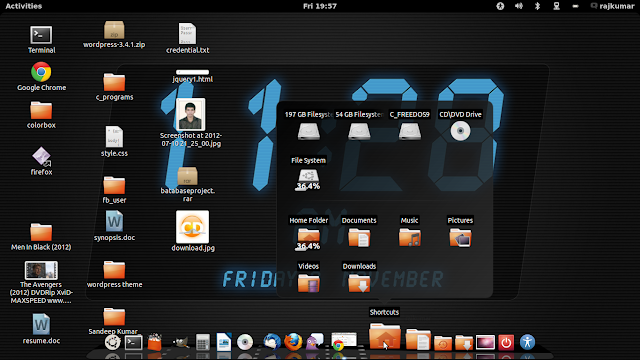Select the batabaseproject.rar archive
This screenshot has height=360, width=640.
187,176
